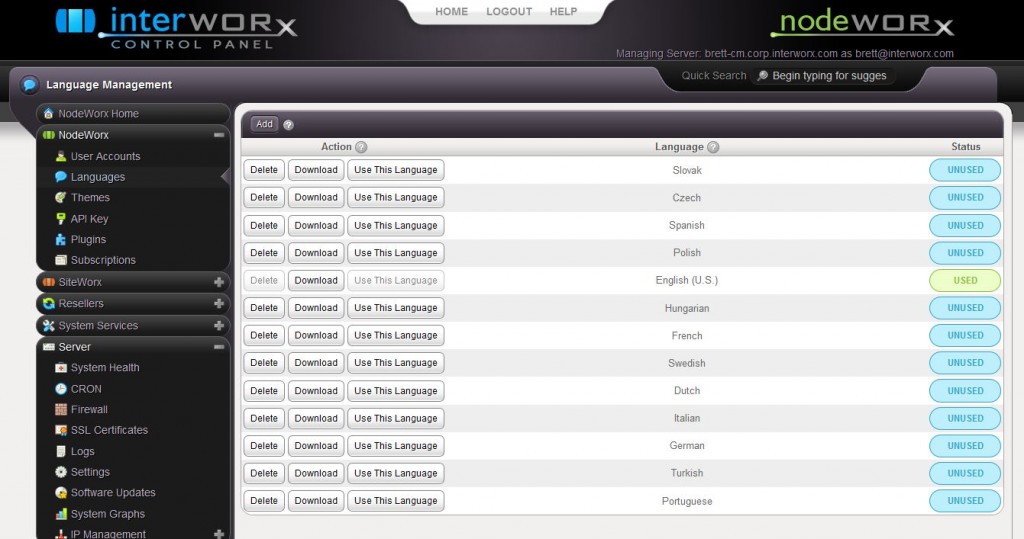
Task: Open Software Updates in the sidebar
Action: [113, 493]
